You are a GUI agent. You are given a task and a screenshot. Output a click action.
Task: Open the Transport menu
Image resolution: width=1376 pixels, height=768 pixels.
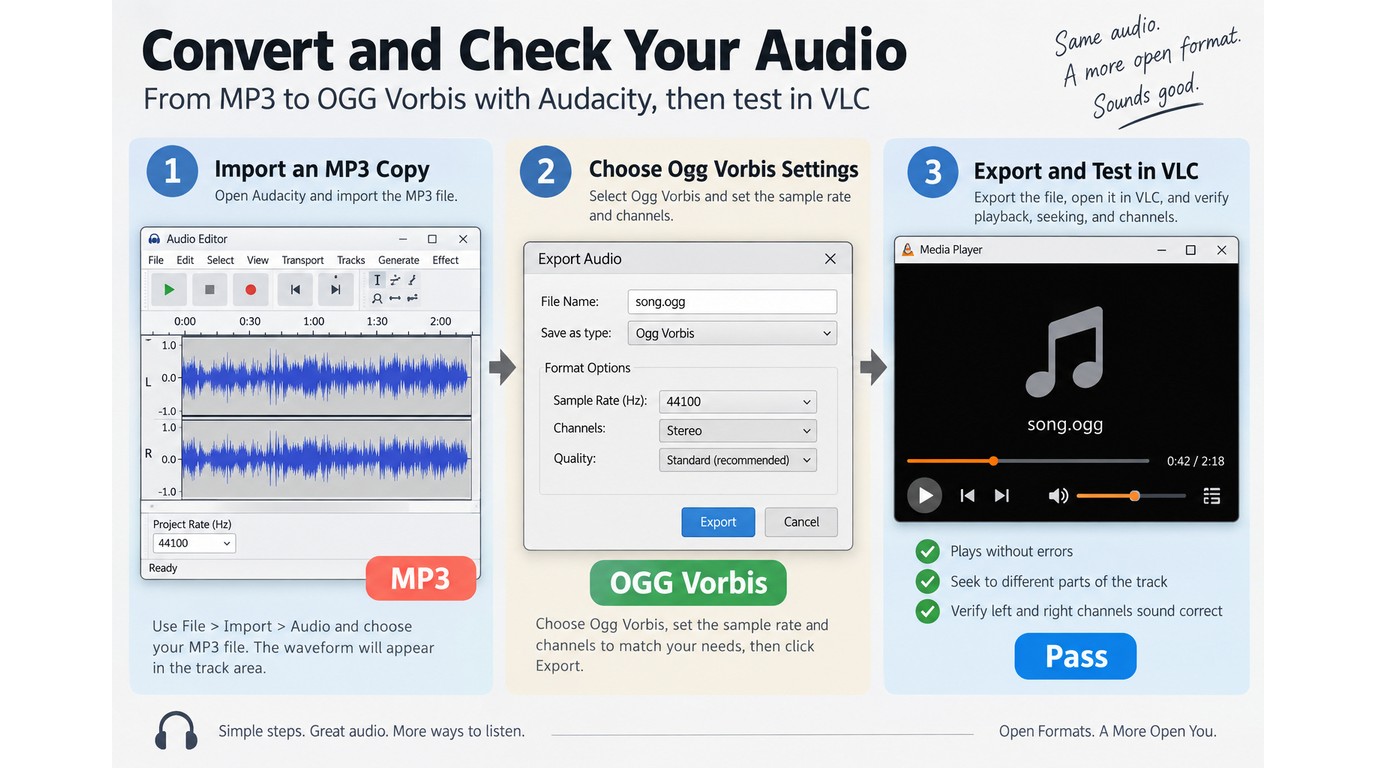pyautogui.click(x=303, y=260)
